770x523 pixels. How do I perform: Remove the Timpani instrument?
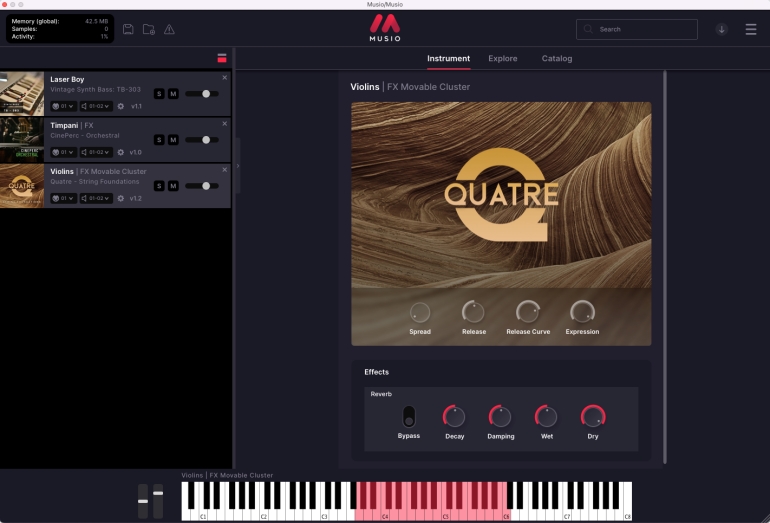[224, 124]
